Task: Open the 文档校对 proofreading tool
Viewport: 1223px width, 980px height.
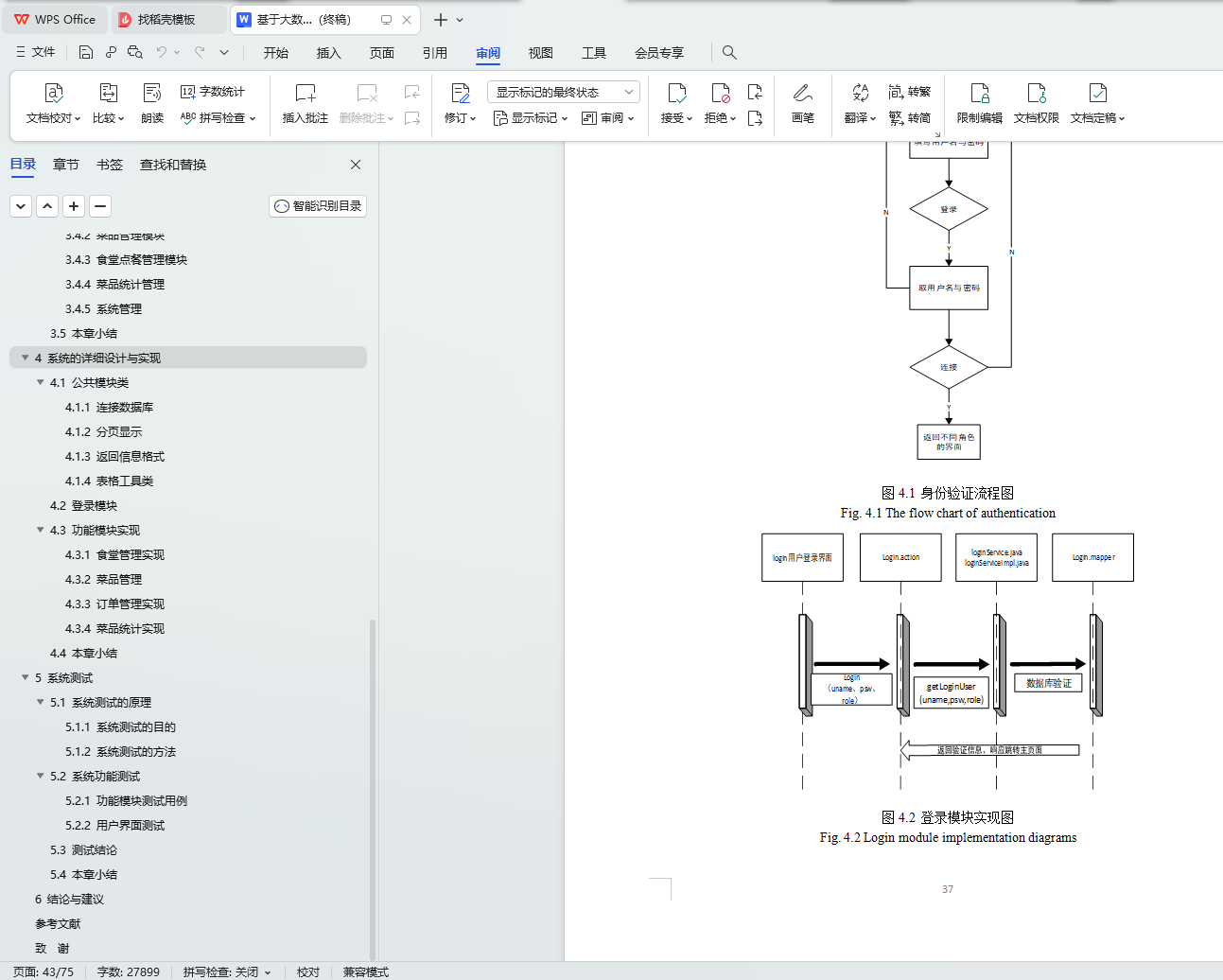Action: [x=53, y=104]
